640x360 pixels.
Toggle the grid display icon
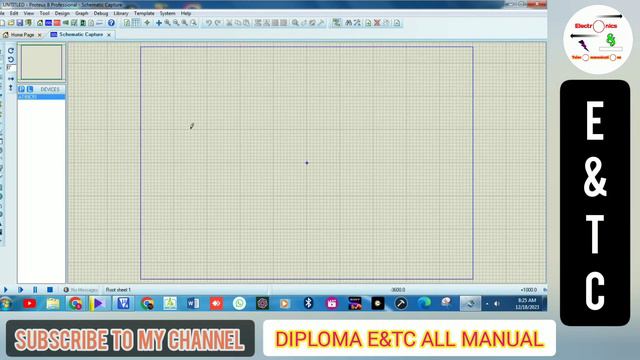coord(136,22)
